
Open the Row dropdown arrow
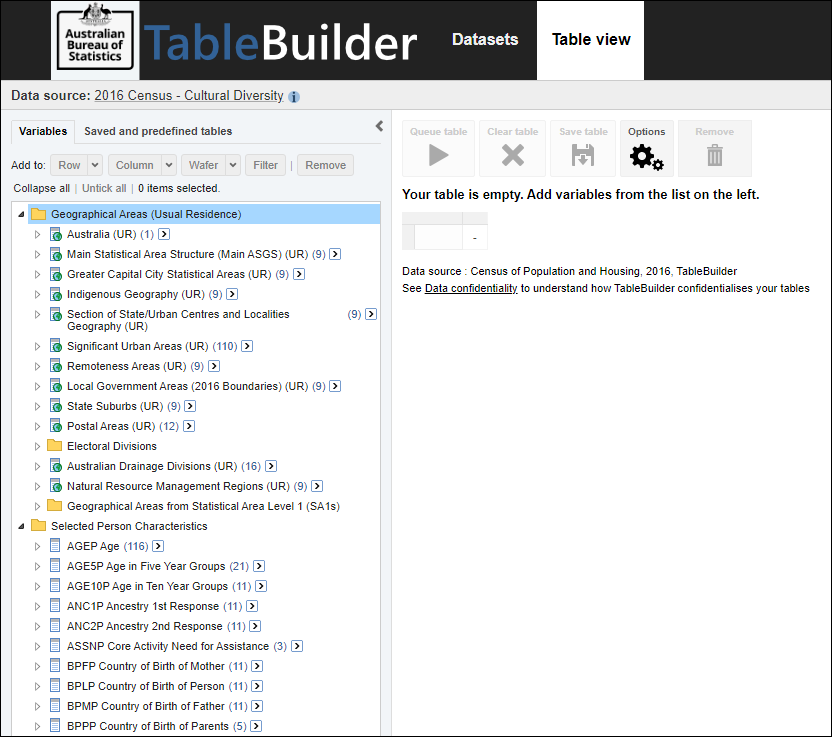click(95, 165)
